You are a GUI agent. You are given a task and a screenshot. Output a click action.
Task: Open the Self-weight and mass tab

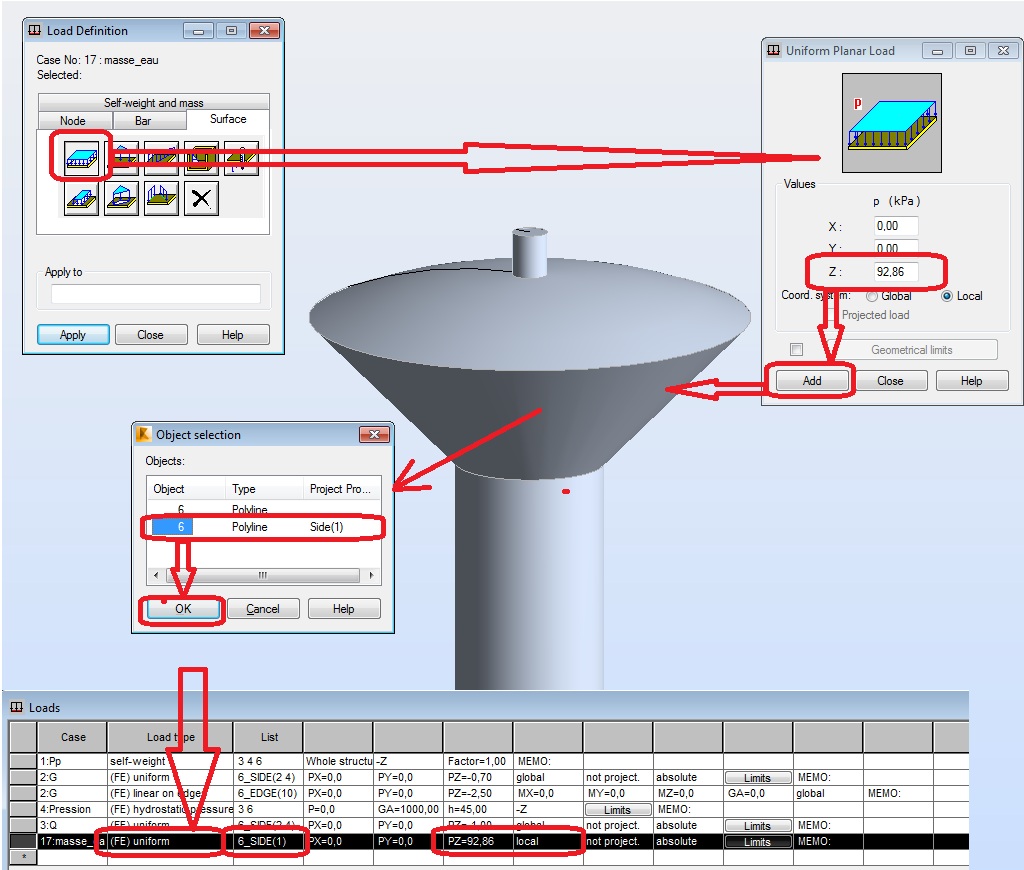tap(152, 101)
